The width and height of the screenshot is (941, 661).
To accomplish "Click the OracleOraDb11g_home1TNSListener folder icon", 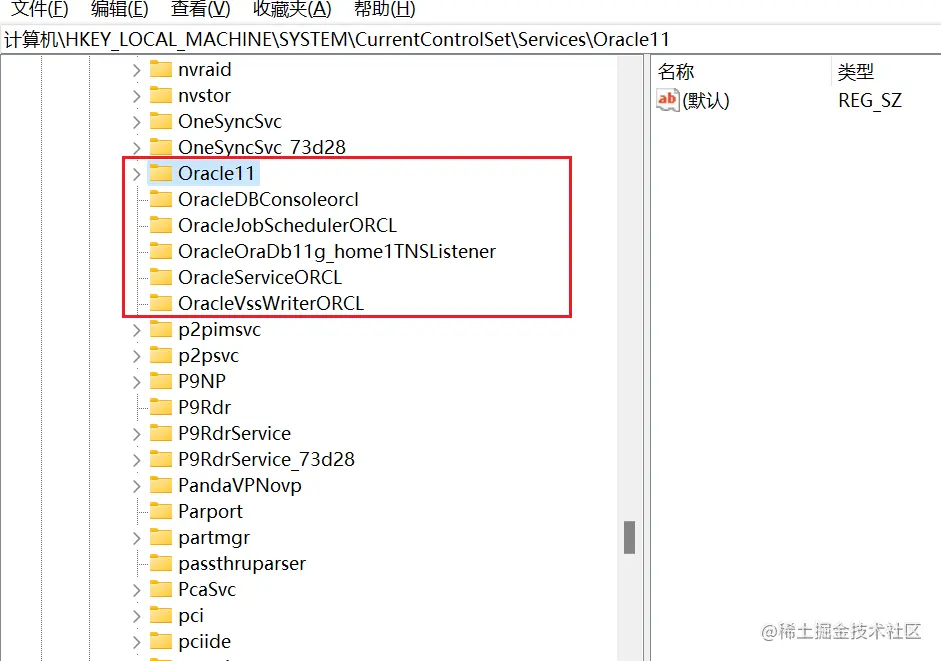I will coord(160,251).
